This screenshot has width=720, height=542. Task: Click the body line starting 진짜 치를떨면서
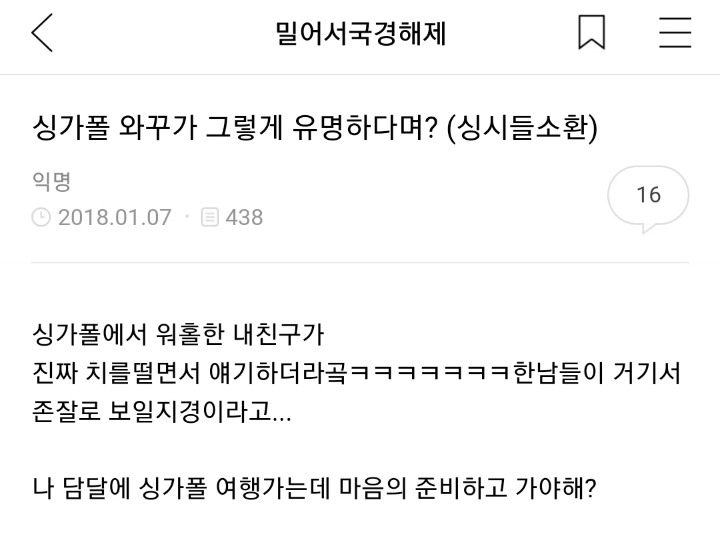pyautogui.click(x=356, y=373)
